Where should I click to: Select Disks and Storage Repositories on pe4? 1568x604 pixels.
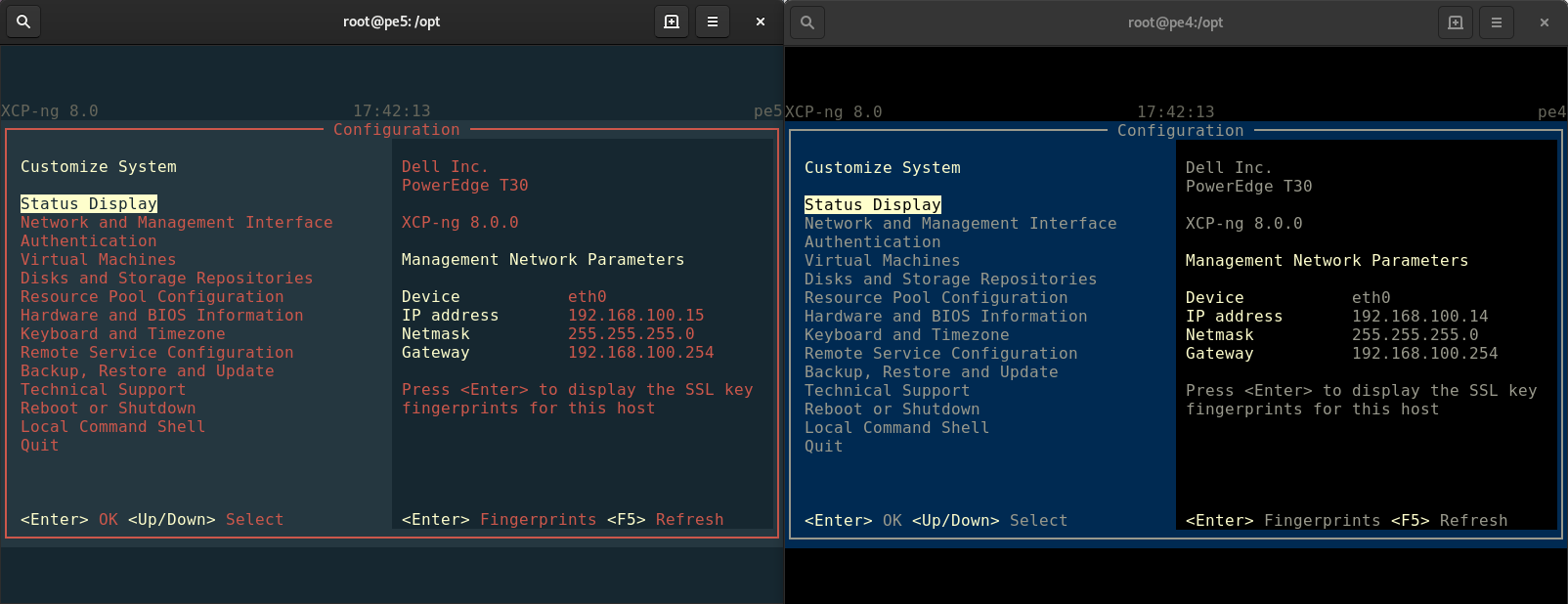click(x=951, y=279)
